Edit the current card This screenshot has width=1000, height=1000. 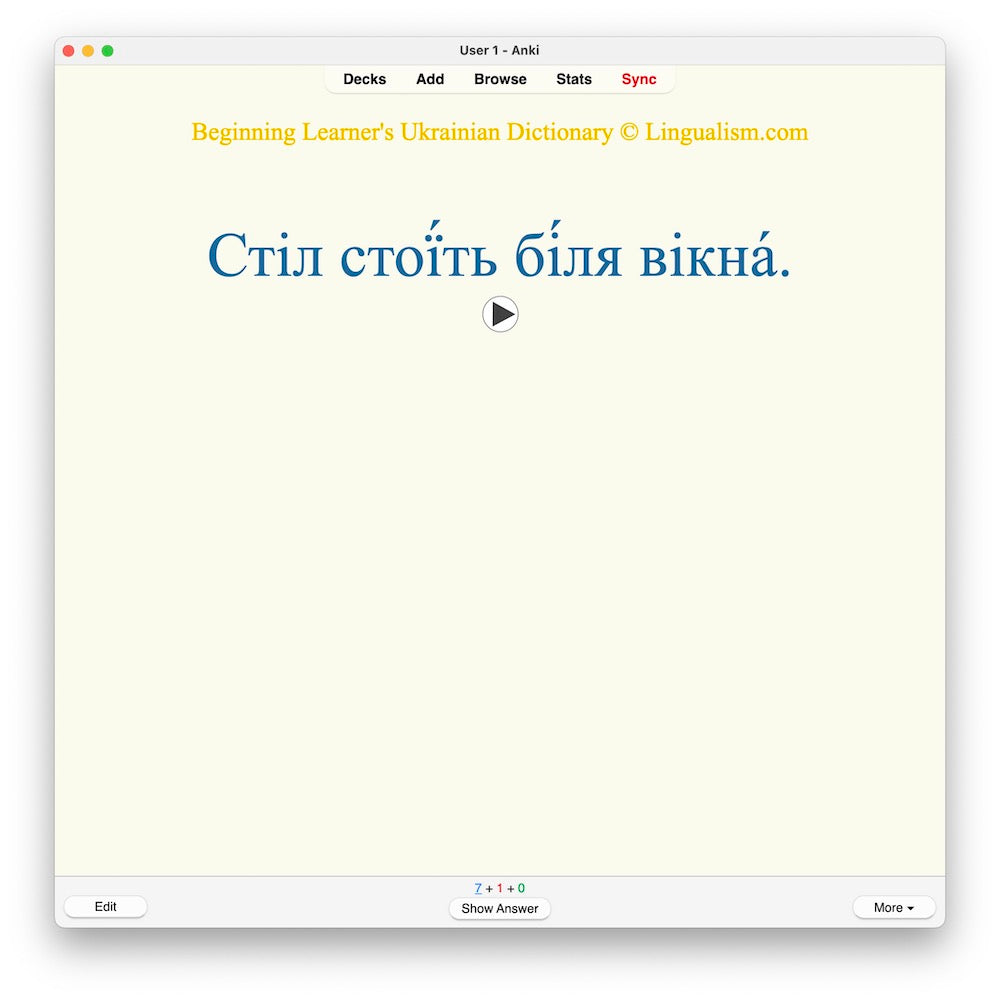[105, 906]
